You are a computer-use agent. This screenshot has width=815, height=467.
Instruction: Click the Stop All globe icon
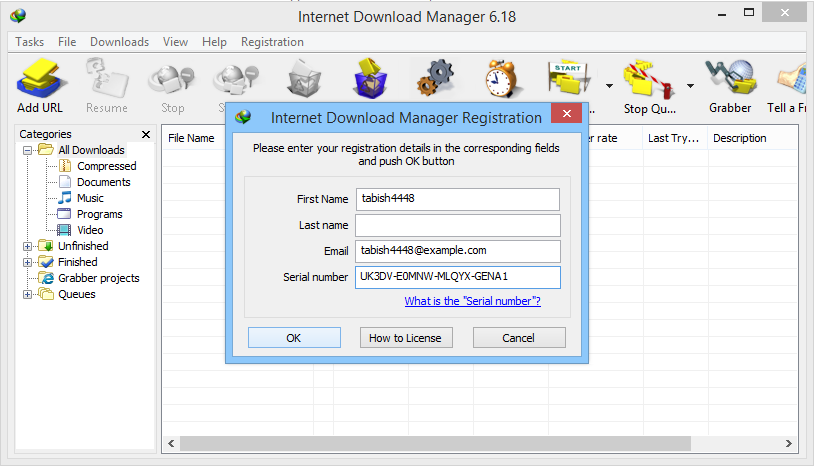[236, 79]
